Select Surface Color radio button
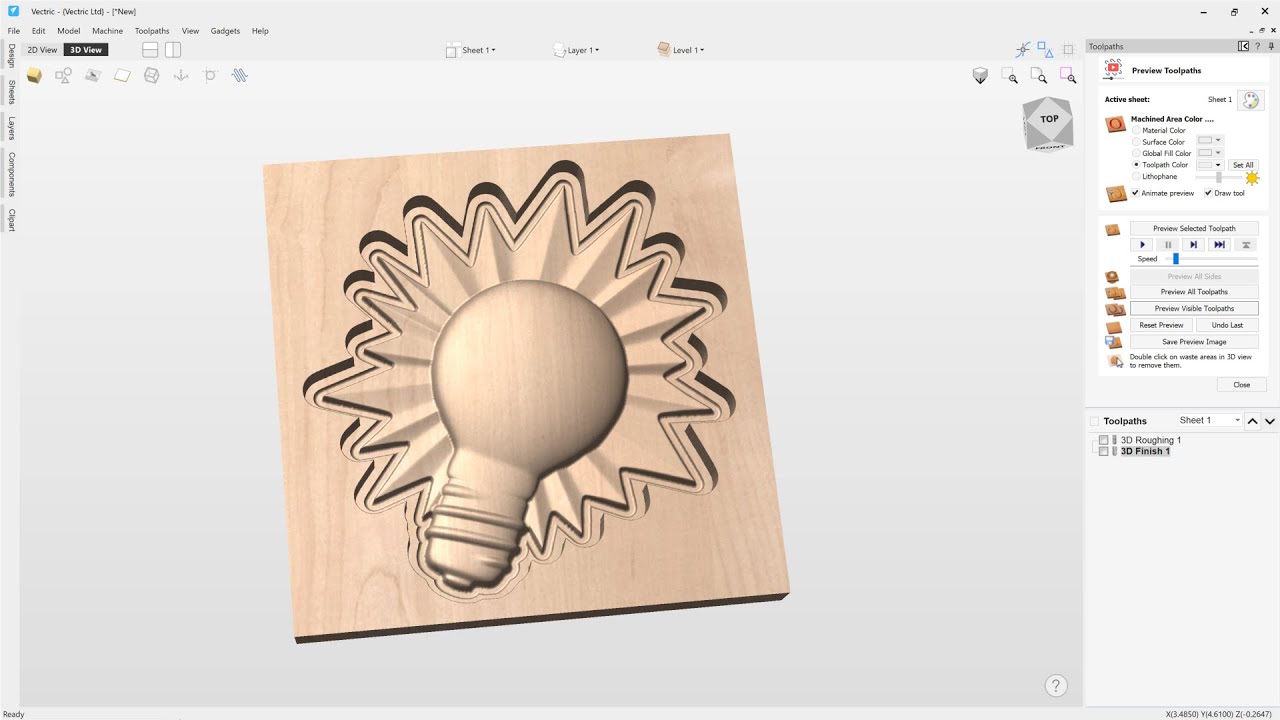Viewport: 1280px width, 720px height. 1136,142
